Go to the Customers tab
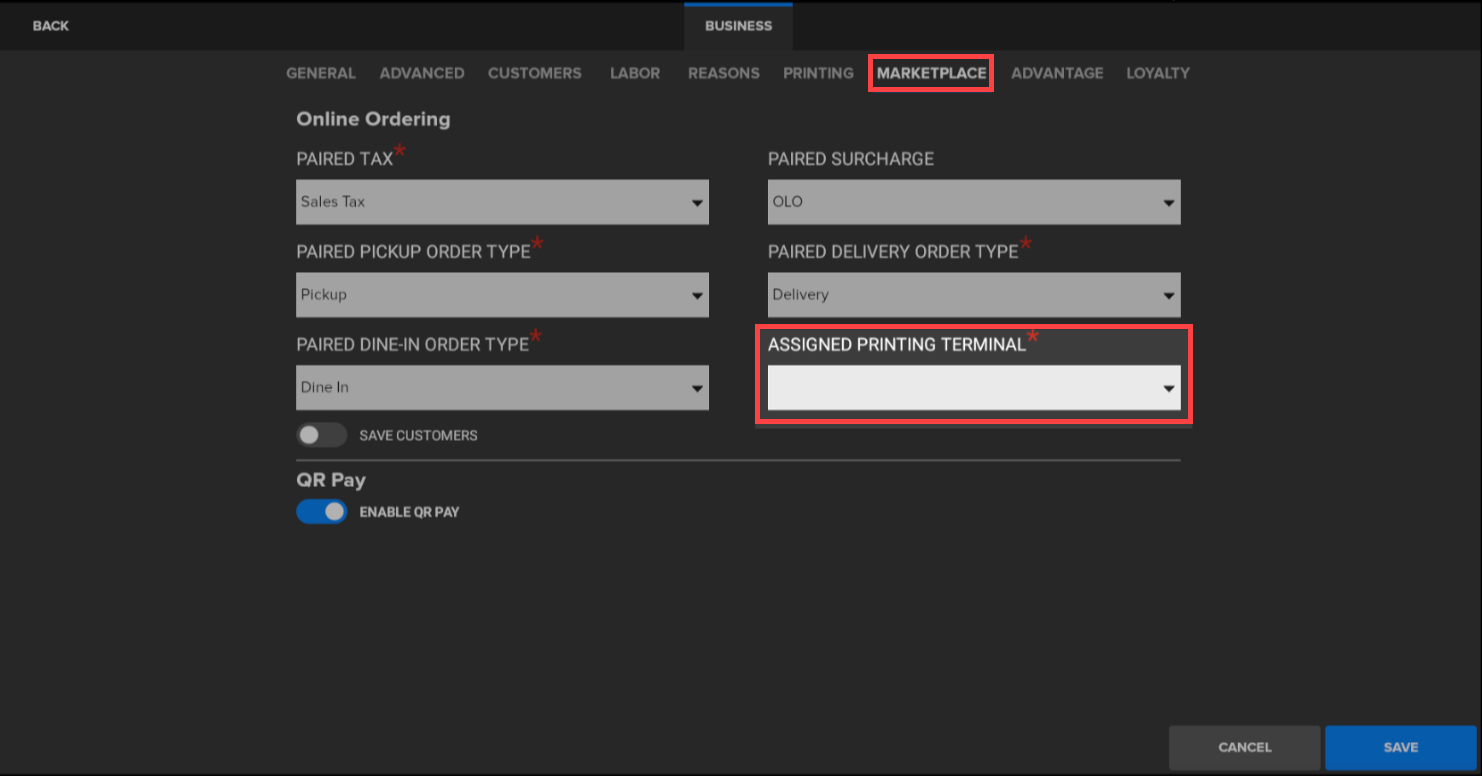The image size is (1482, 776). [x=534, y=73]
